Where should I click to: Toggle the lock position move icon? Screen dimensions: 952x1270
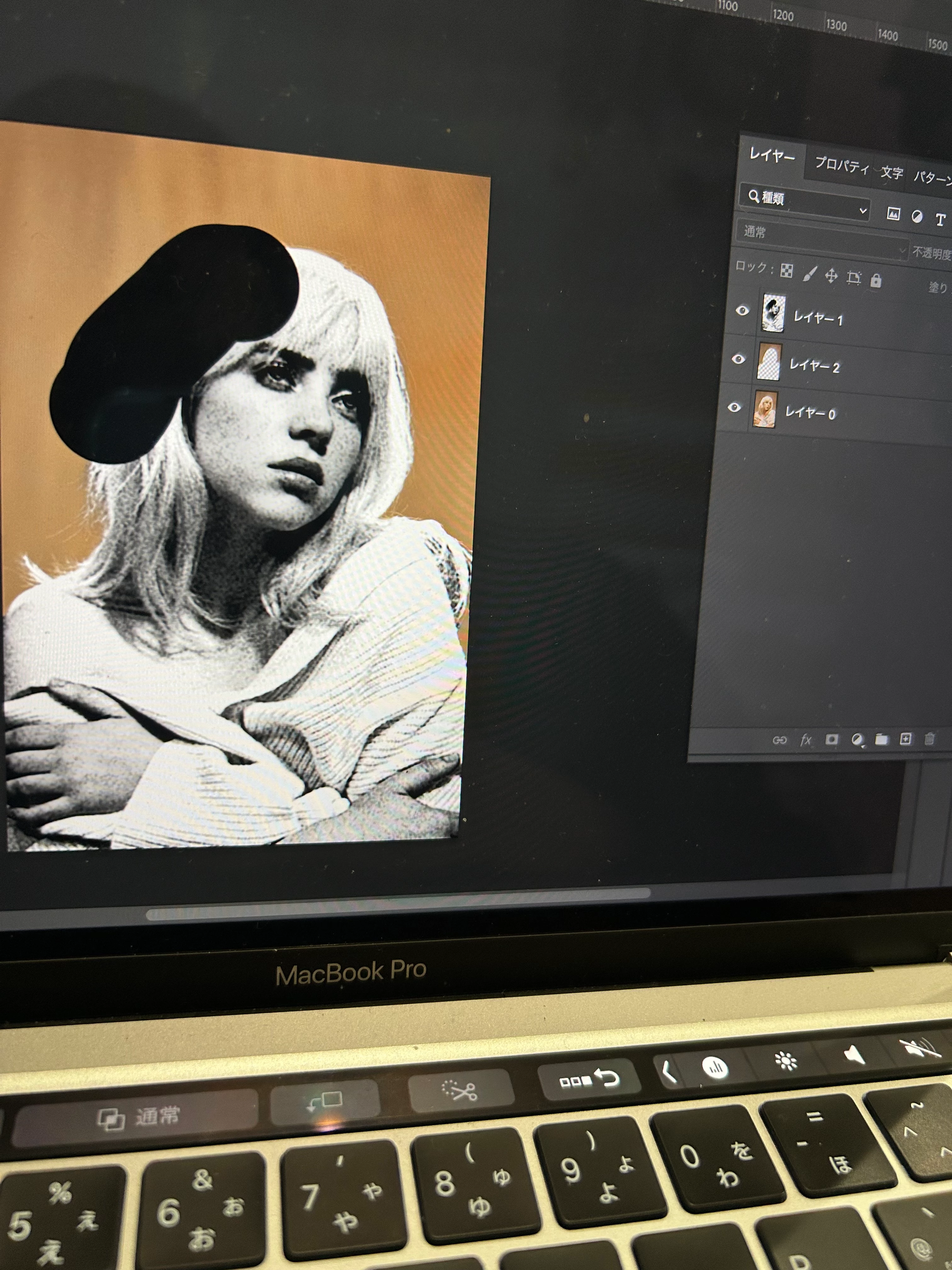coord(831,276)
